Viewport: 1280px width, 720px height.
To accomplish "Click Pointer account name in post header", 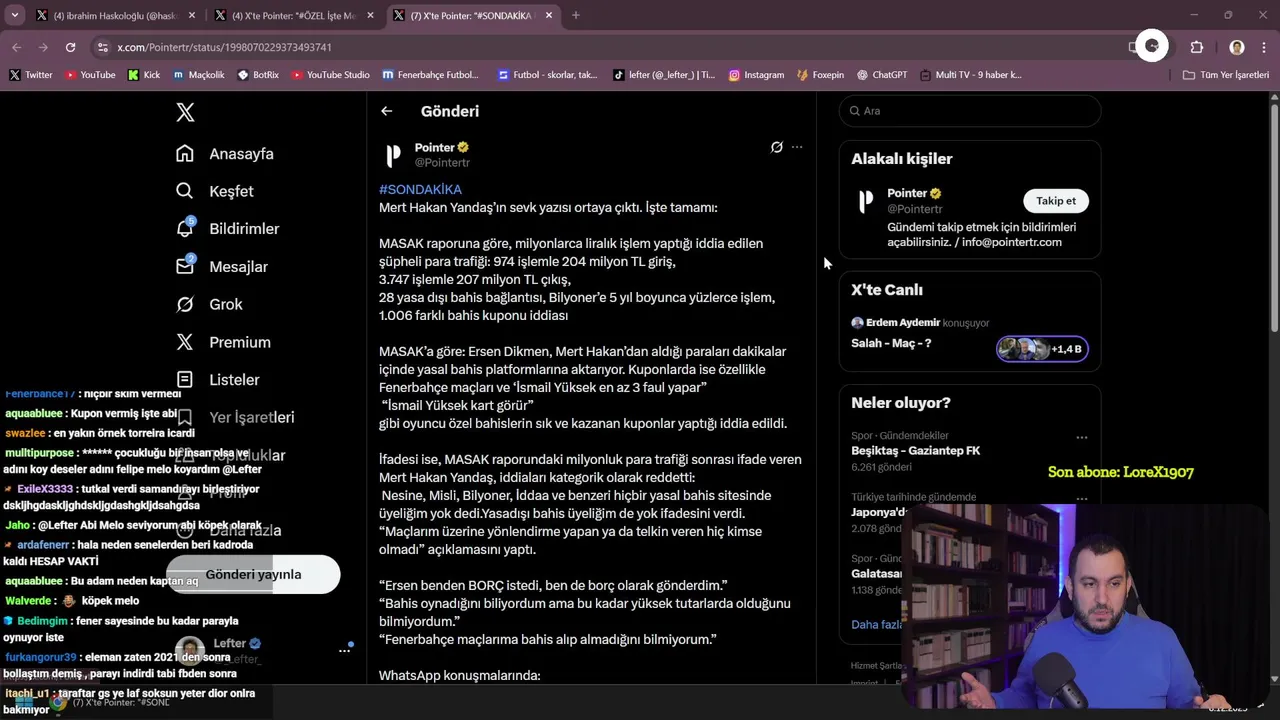I will point(434,147).
